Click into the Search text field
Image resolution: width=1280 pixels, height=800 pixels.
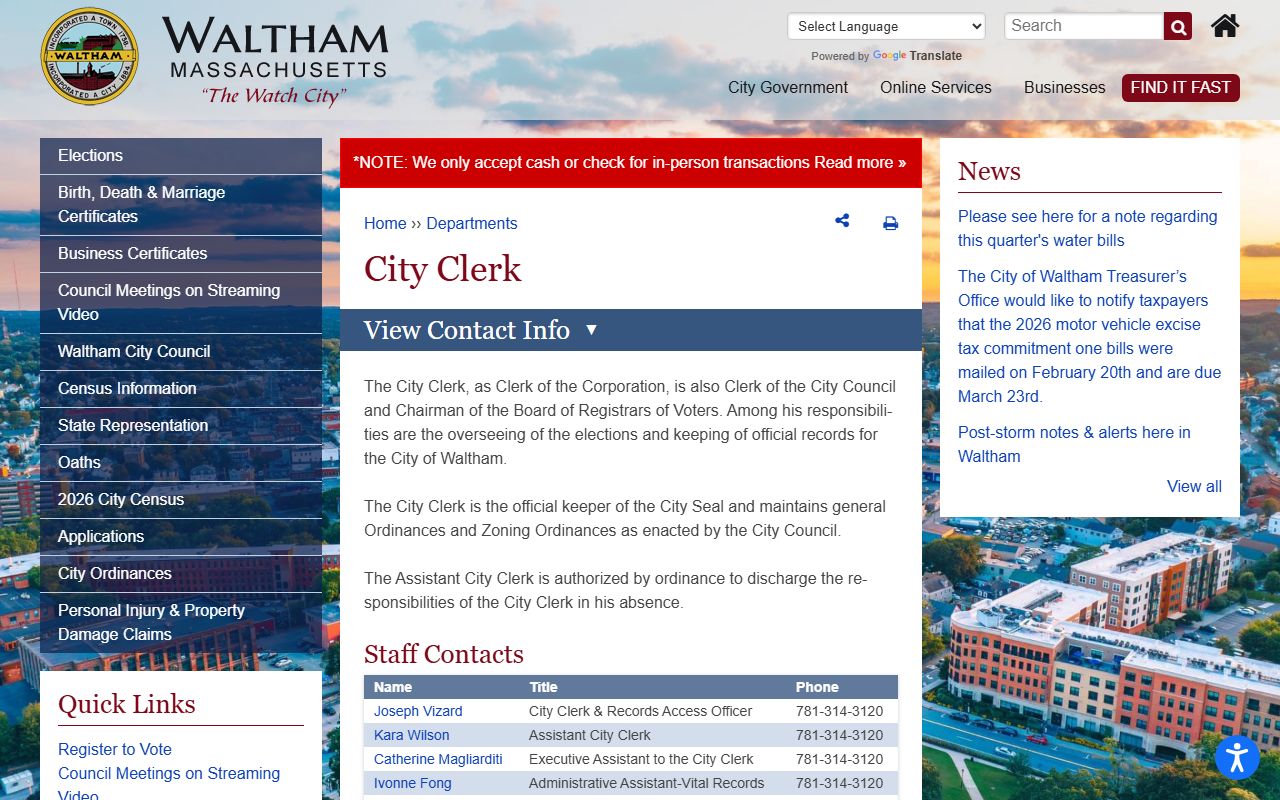(1084, 26)
